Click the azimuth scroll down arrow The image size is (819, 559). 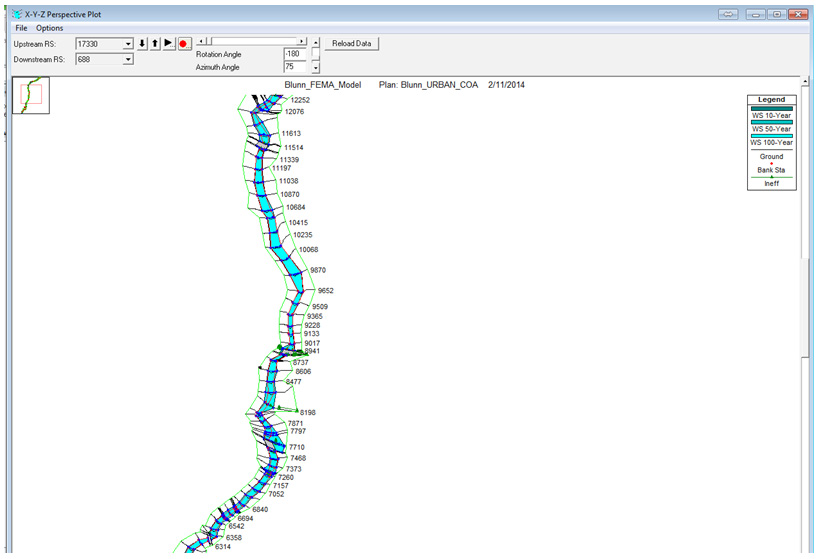click(x=316, y=68)
